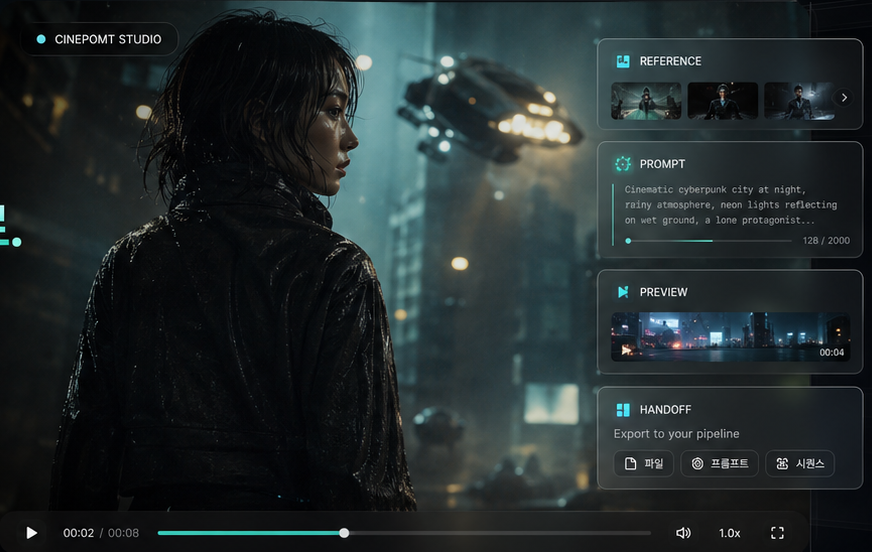Show more reference images with chevron arrow
The image size is (872, 552).
844,98
